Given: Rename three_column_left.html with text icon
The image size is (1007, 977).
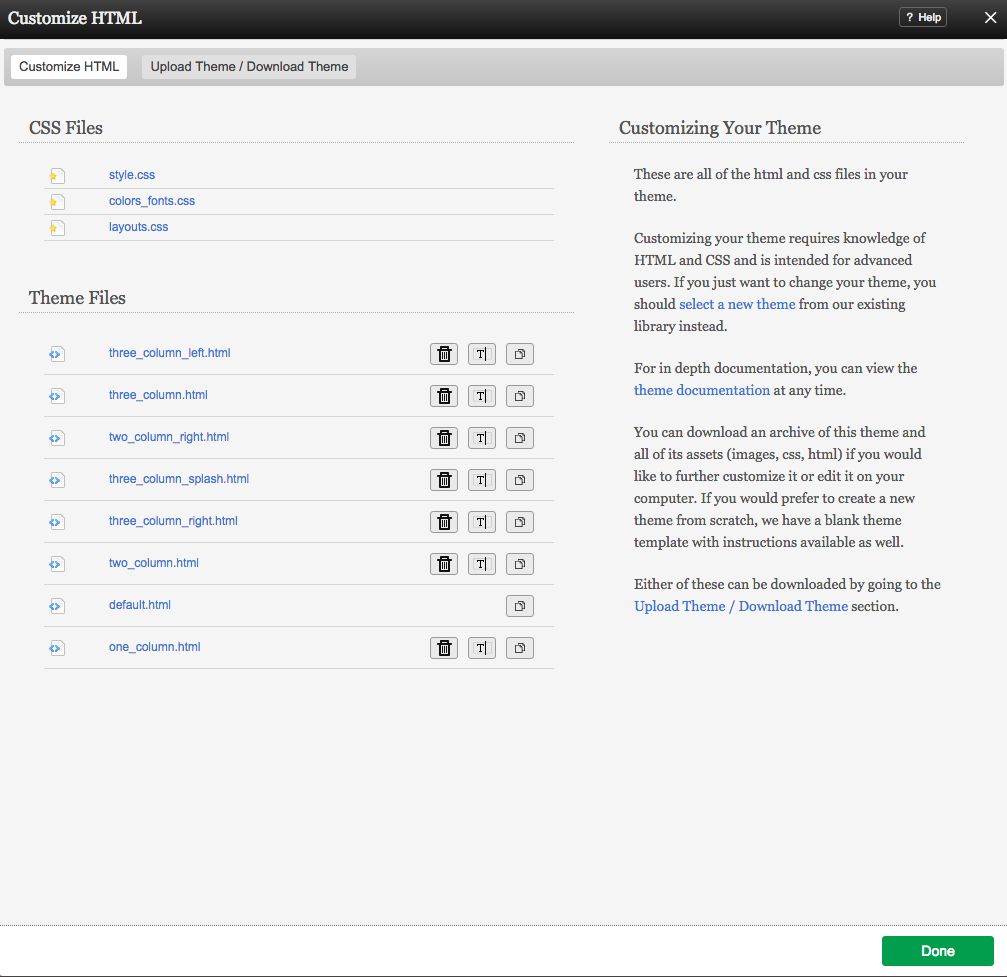Looking at the screenshot, I should pyautogui.click(x=482, y=354).
